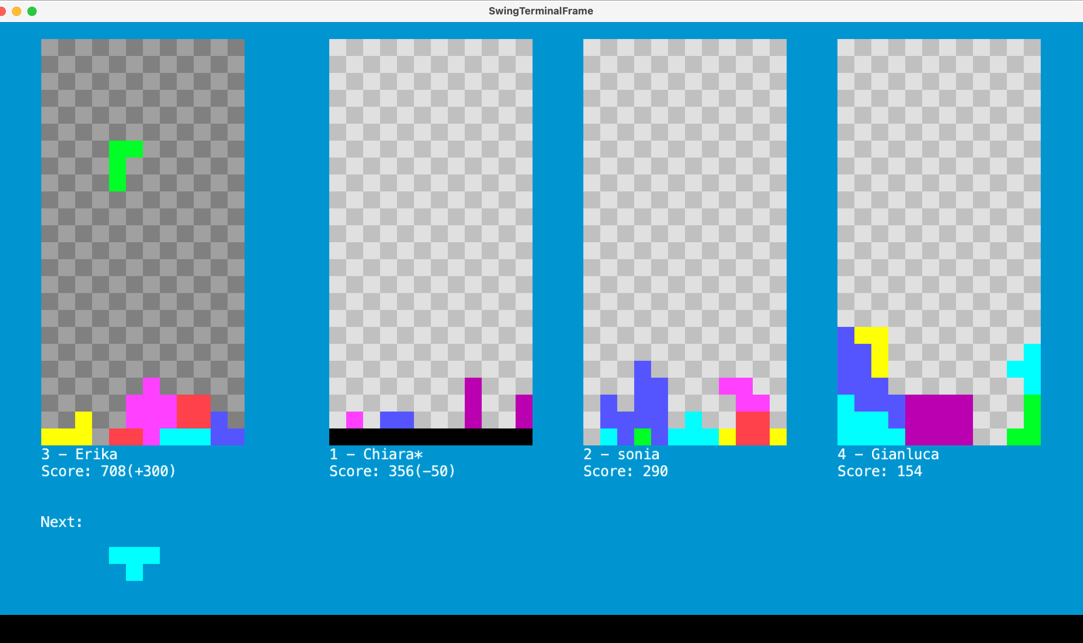
Task: Select the single green block in sonia's board
Action: 642,436
